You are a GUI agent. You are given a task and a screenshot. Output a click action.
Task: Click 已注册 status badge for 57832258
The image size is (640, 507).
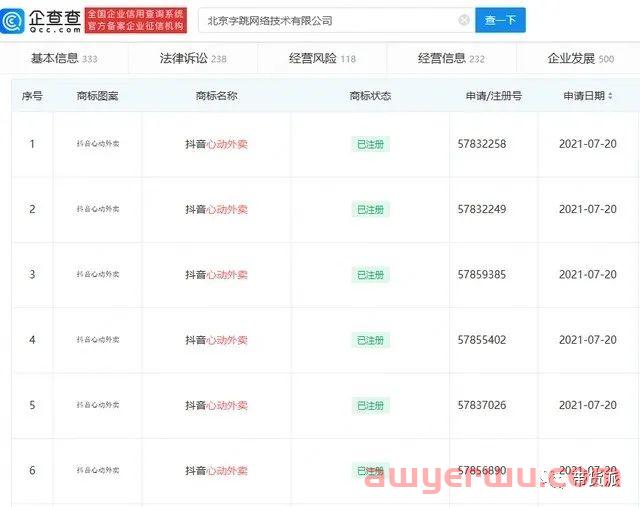pos(371,144)
